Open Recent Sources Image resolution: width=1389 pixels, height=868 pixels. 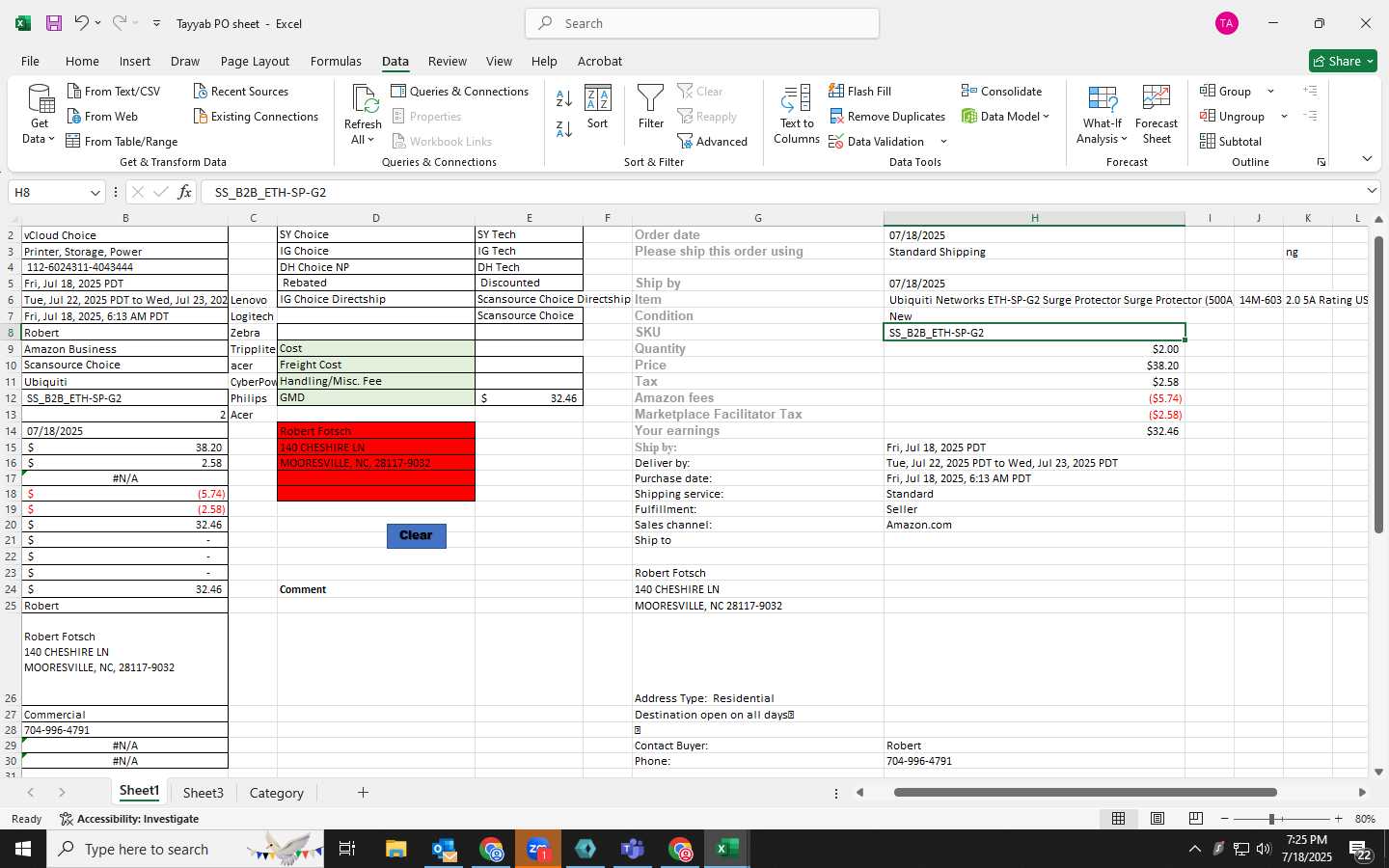tap(240, 91)
